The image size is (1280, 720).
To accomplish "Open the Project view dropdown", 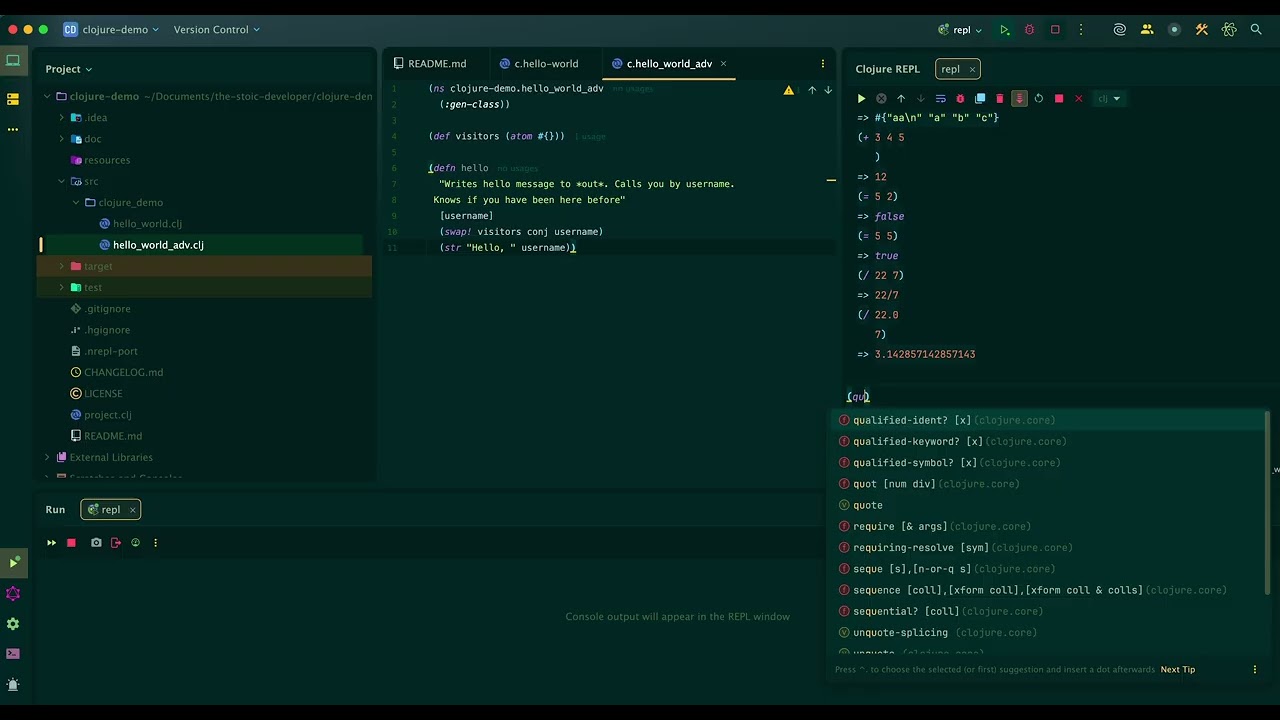I will [x=69, y=69].
